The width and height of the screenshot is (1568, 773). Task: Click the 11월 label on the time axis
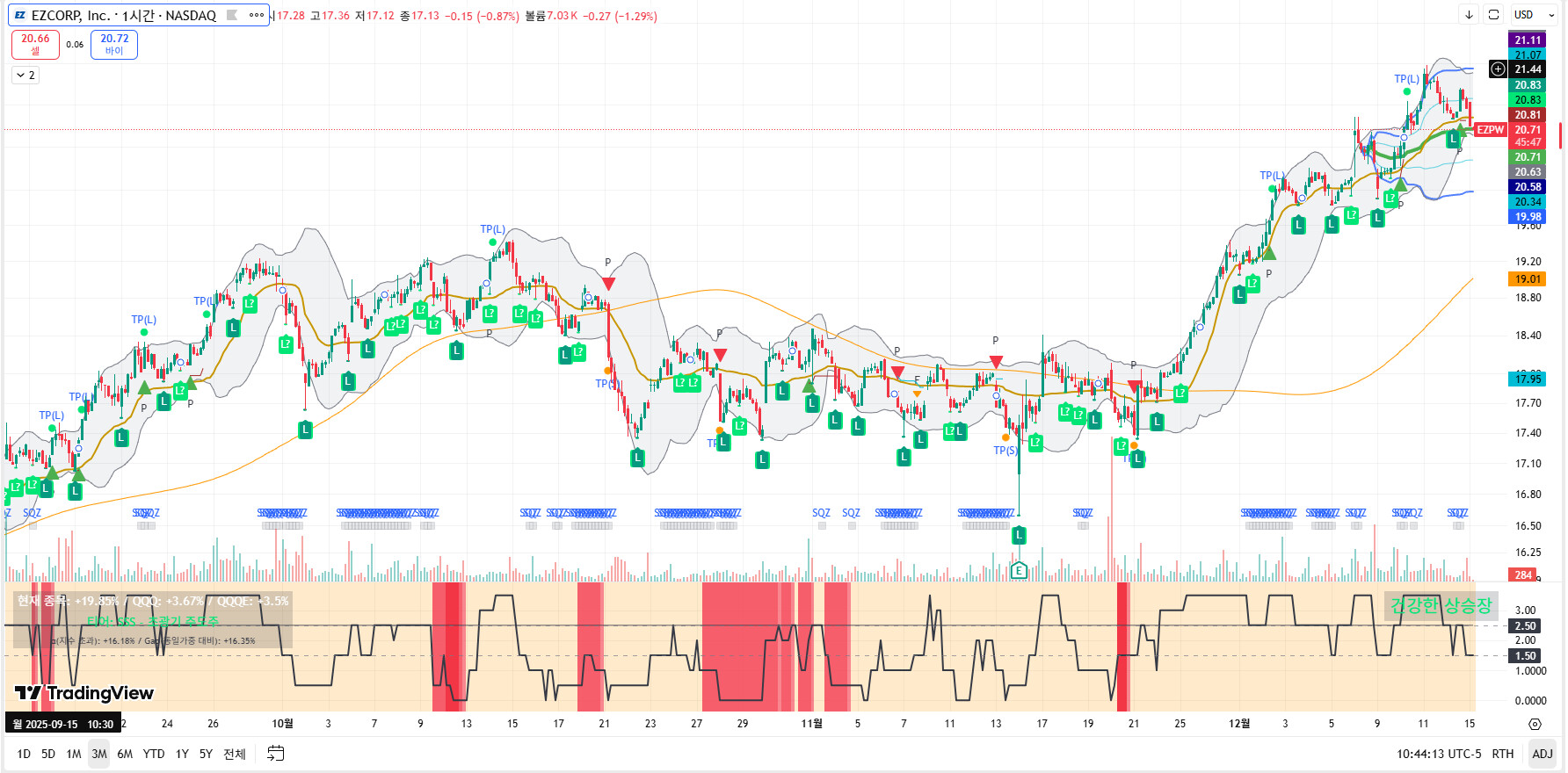(x=811, y=724)
